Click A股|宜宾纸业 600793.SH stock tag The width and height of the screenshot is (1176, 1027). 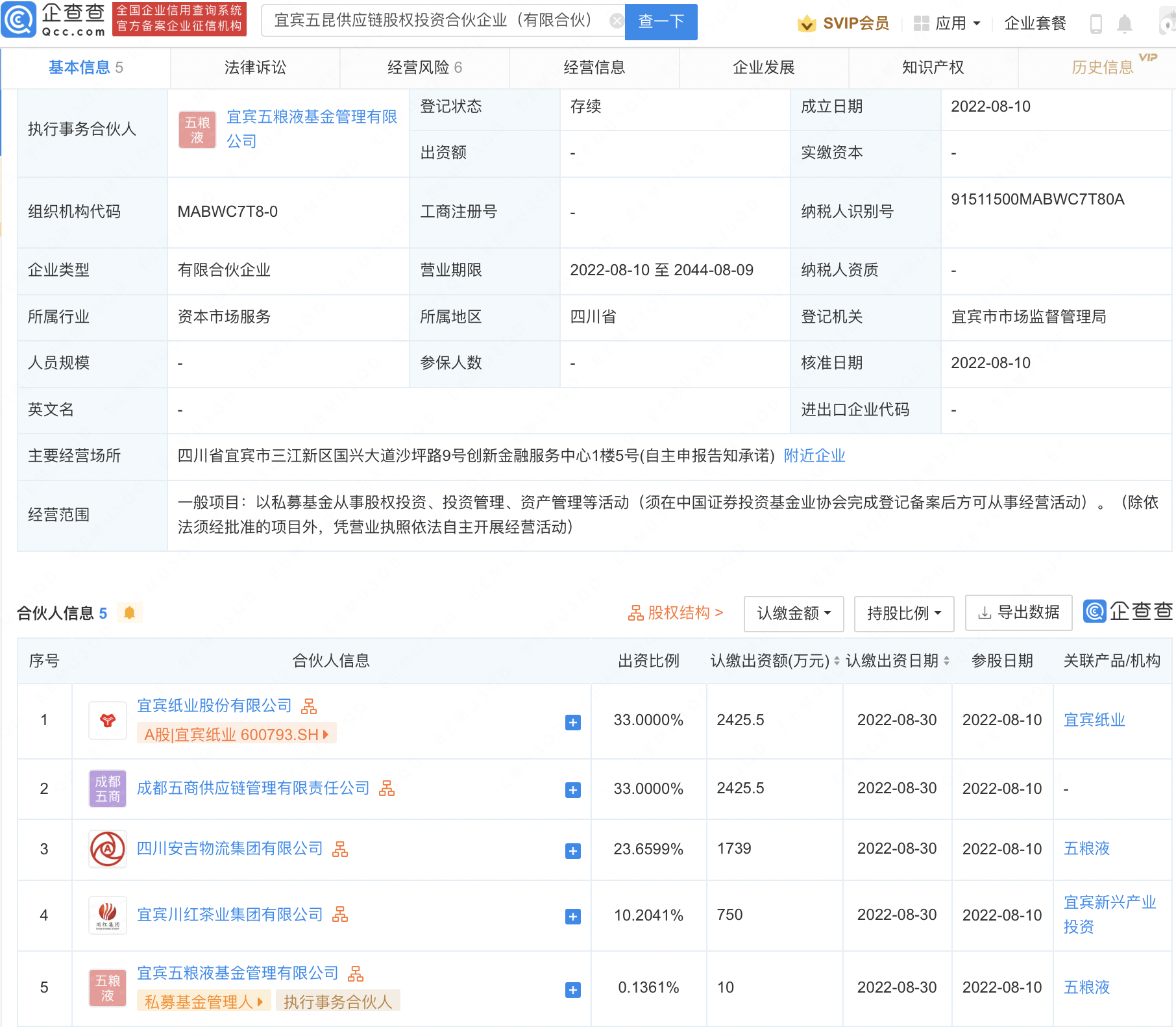pyautogui.click(x=236, y=734)
